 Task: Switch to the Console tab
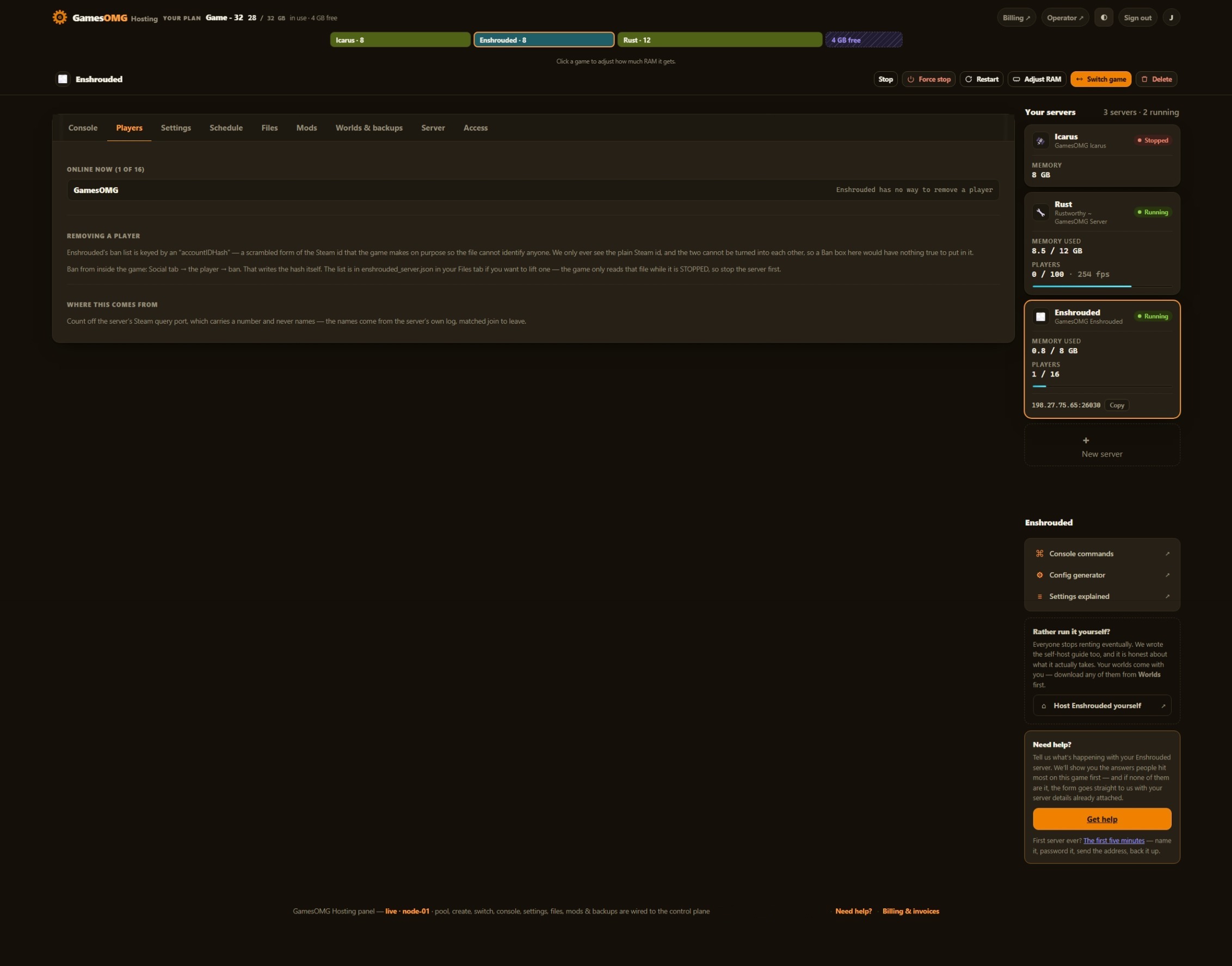[x=83, y=128]
